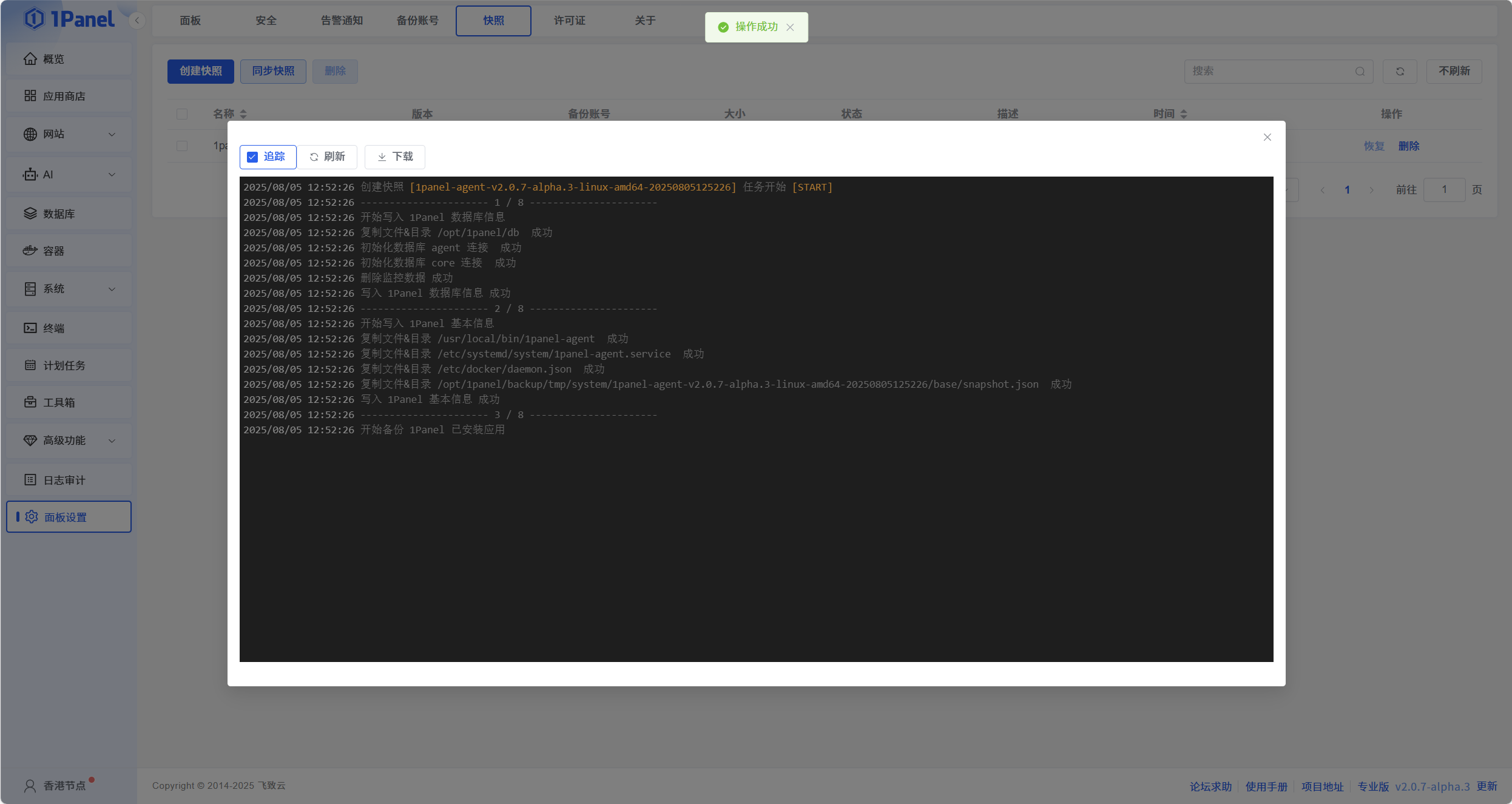1512x804 pixels.
Task: Check the 1panel snapshot row checkbox
Action: pyautogui.click(x=182, y=146)
